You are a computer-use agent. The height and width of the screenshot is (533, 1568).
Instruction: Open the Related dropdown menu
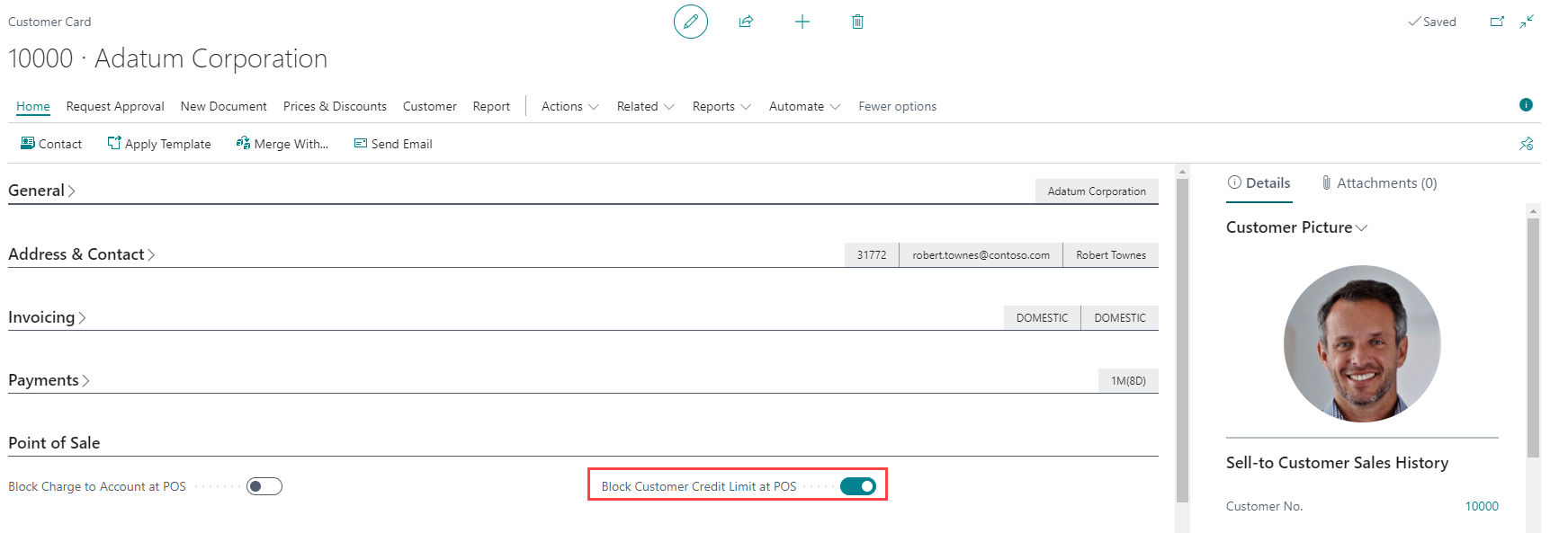tap(645, 106)
